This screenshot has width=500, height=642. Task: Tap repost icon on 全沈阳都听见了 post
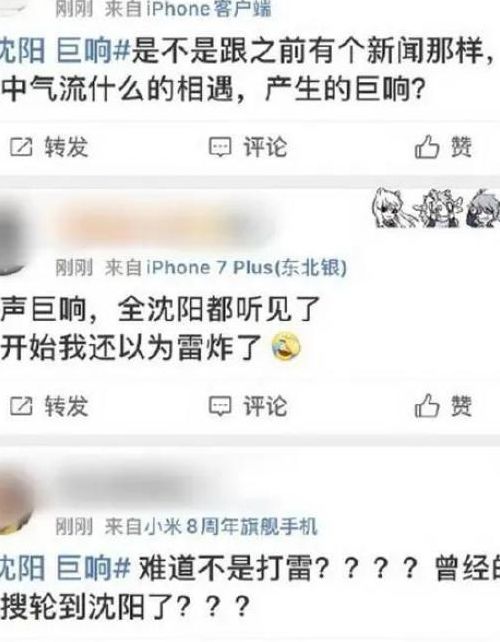click(x=21, y=406)
